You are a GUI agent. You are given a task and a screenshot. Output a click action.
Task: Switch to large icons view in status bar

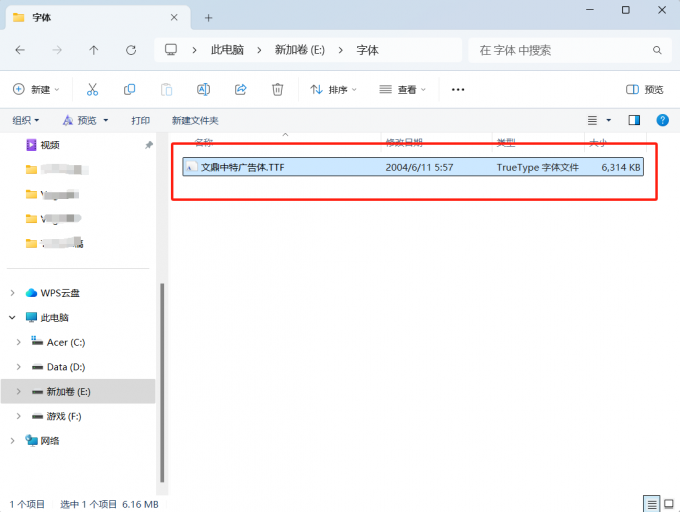click(x=669, y=504)
